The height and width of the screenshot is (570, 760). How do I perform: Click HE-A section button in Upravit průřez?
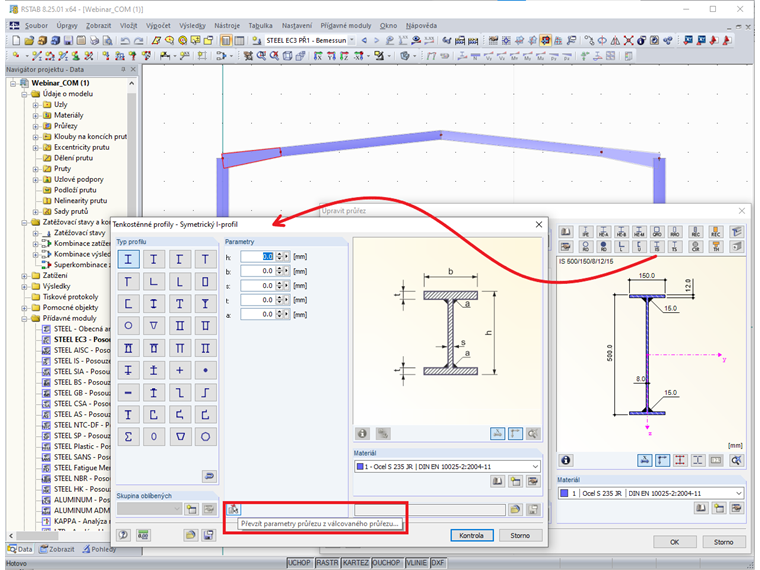point(603,232)
